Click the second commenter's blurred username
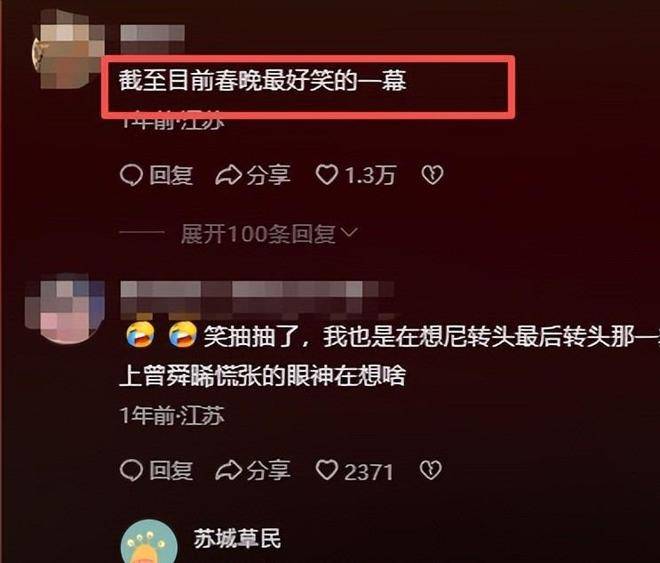This screenshot has height=563, width=660. pos(257,299)
